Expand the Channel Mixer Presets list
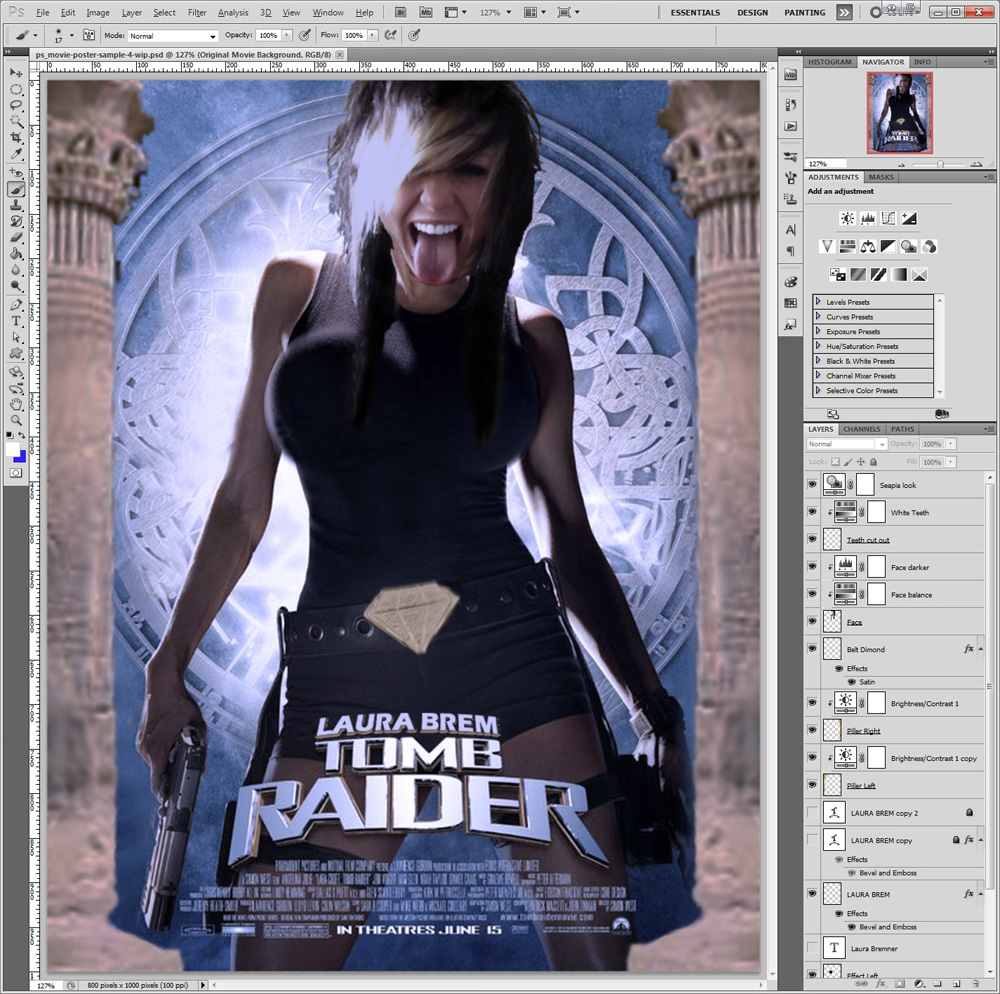This screenshot has width=1000, height=994. pos(818,375)
